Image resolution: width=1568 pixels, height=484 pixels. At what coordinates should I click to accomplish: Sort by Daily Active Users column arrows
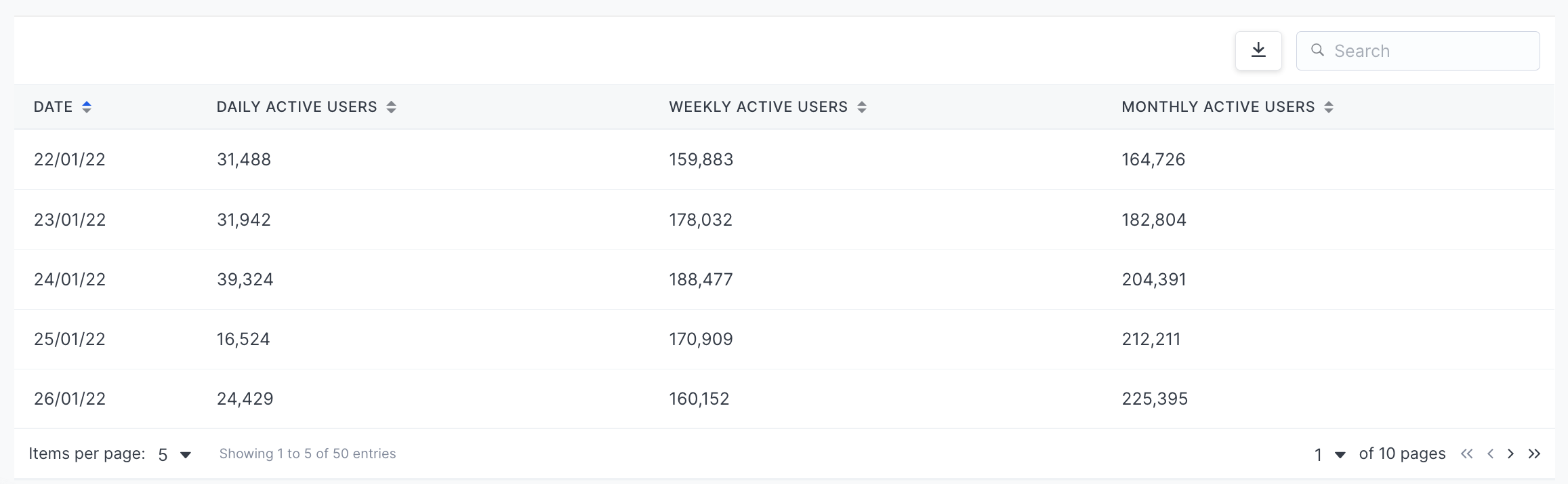(391, 107)
